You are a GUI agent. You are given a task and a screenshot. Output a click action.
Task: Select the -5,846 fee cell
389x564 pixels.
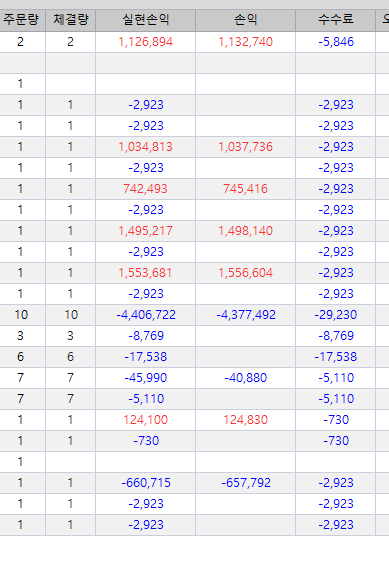pos(335,42)
